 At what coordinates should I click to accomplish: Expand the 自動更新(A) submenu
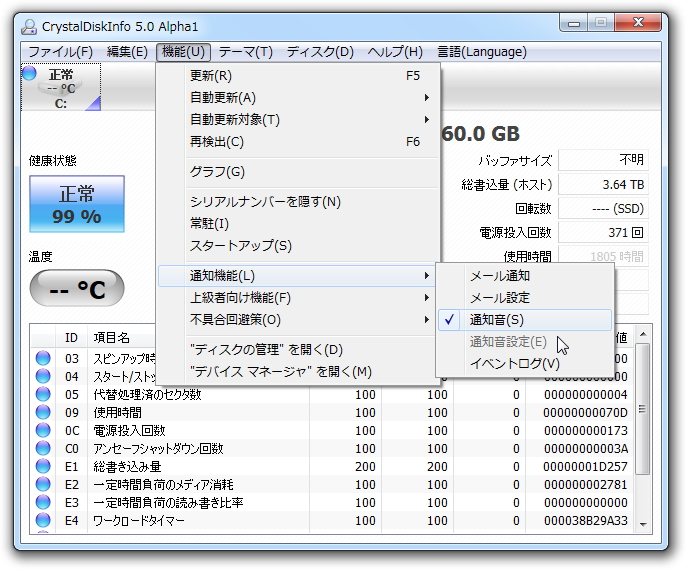click(x=298, y=98)
